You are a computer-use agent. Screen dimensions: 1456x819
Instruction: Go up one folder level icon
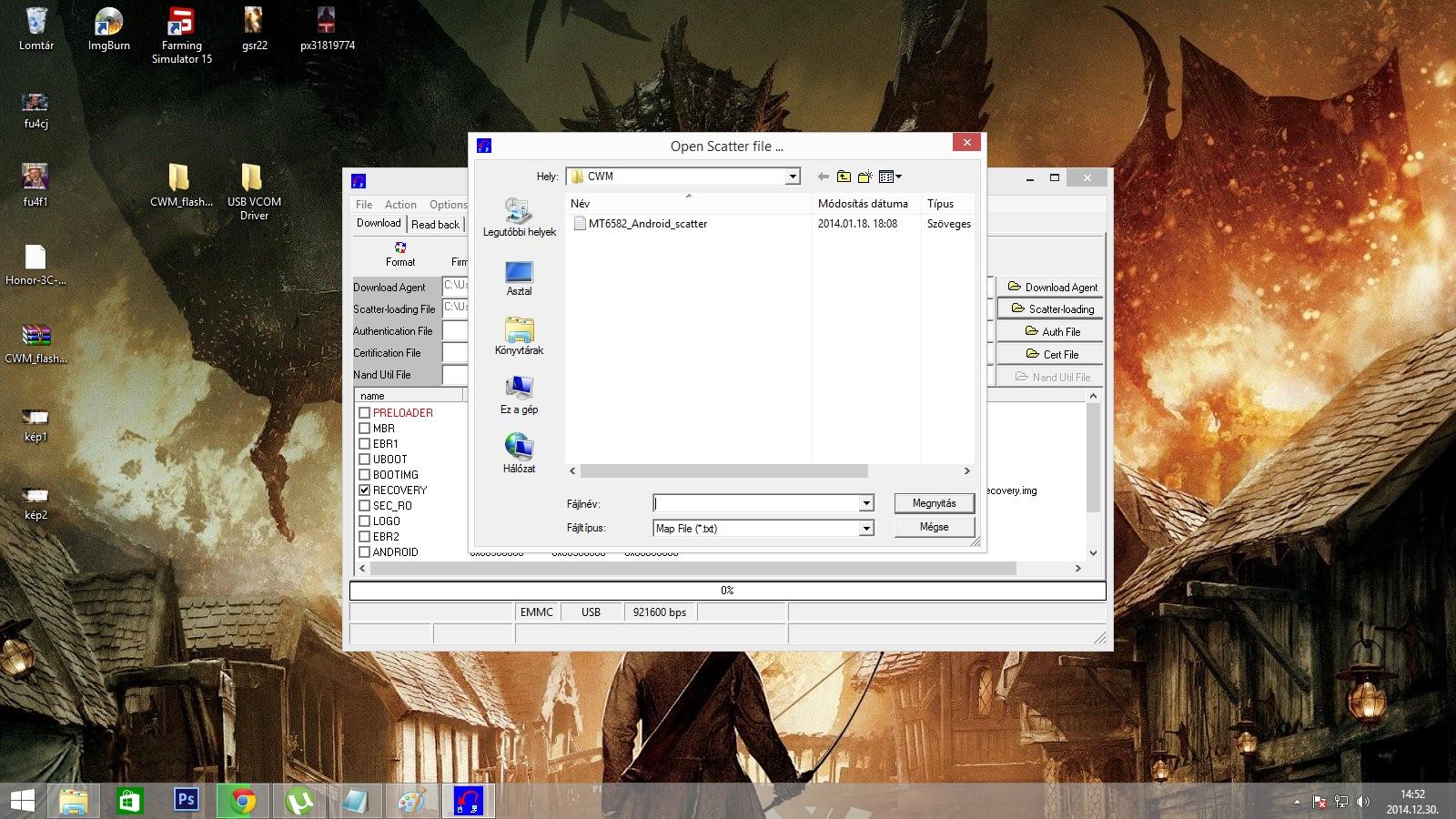[844, 177]
